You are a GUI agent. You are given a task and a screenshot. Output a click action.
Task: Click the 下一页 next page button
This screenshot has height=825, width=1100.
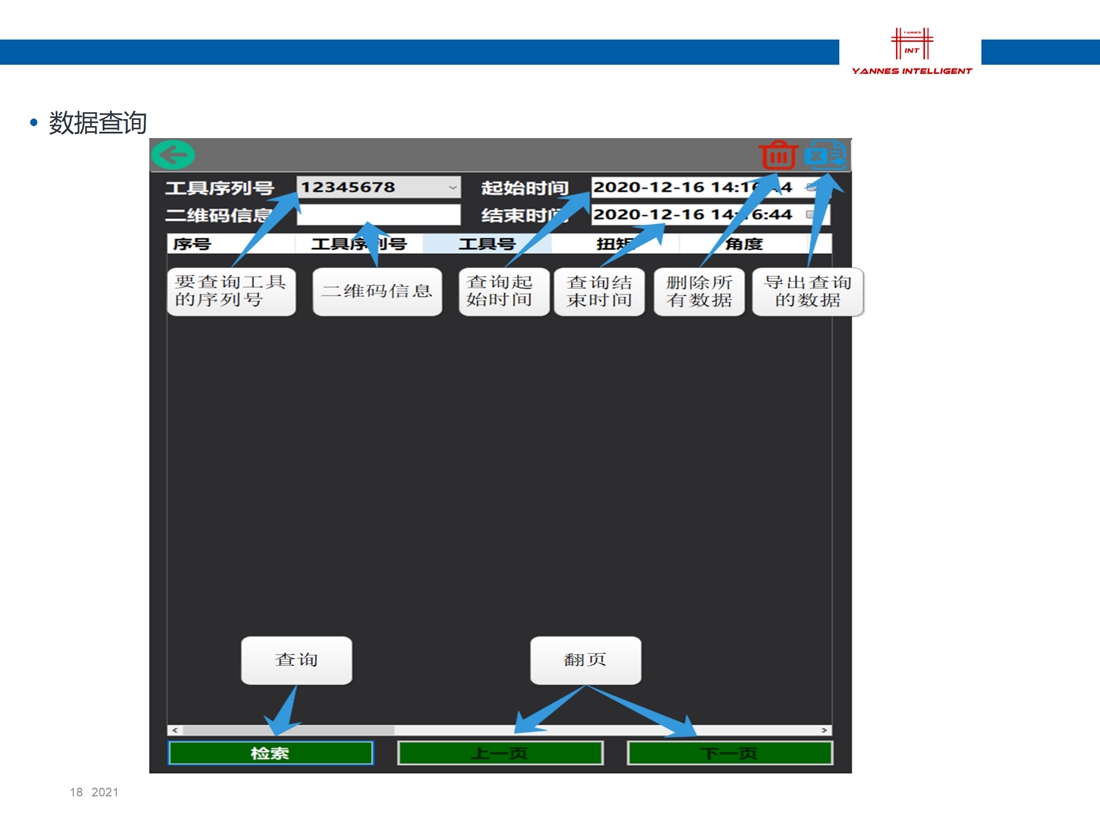730,753
